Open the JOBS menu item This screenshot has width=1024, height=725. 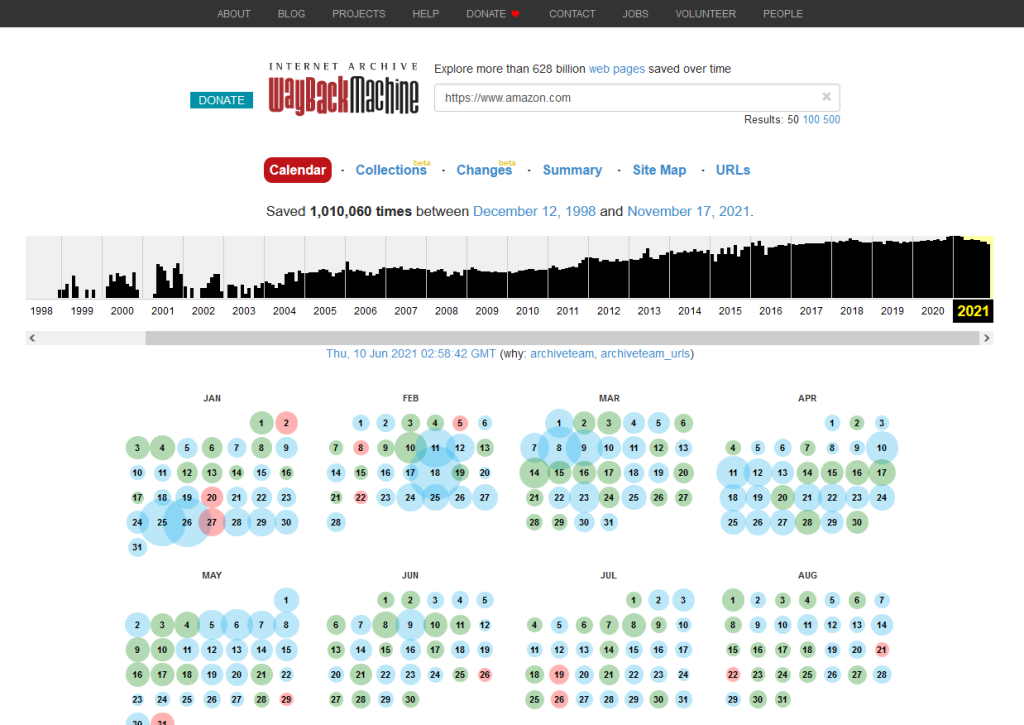point(635,14)
